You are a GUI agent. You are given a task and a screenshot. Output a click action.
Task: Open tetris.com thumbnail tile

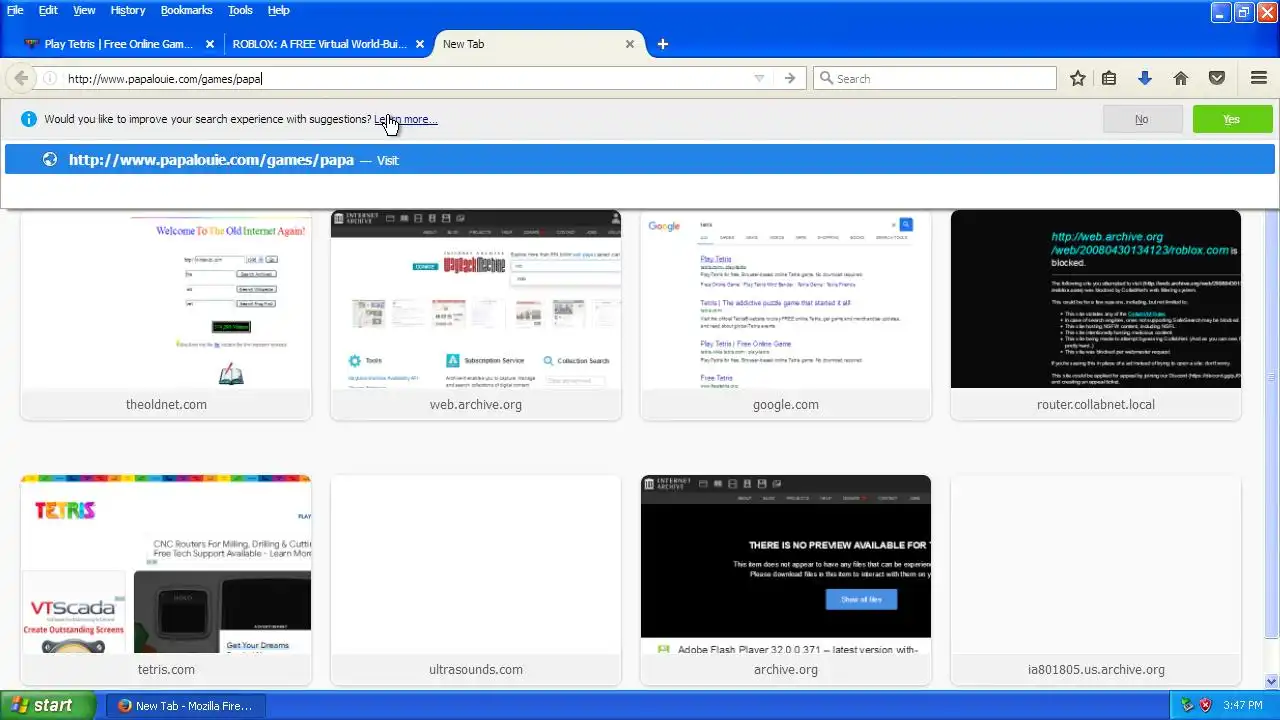coord(166,580)
